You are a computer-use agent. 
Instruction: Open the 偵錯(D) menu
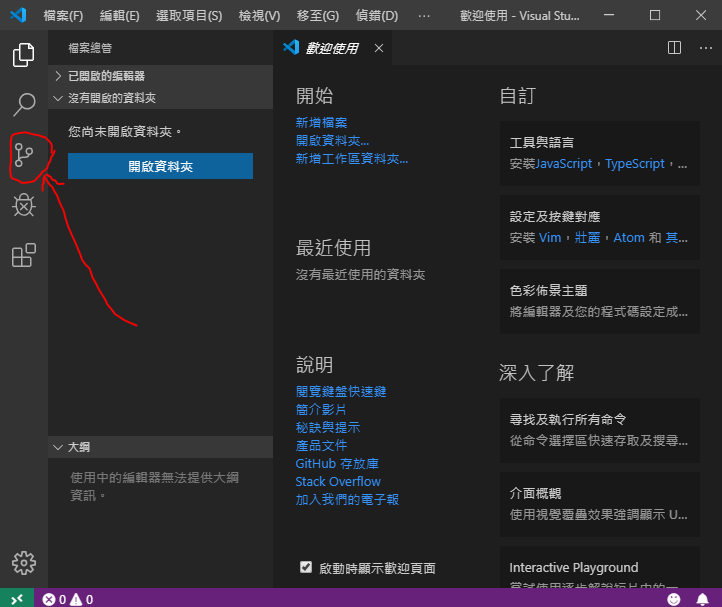point(377,16)
